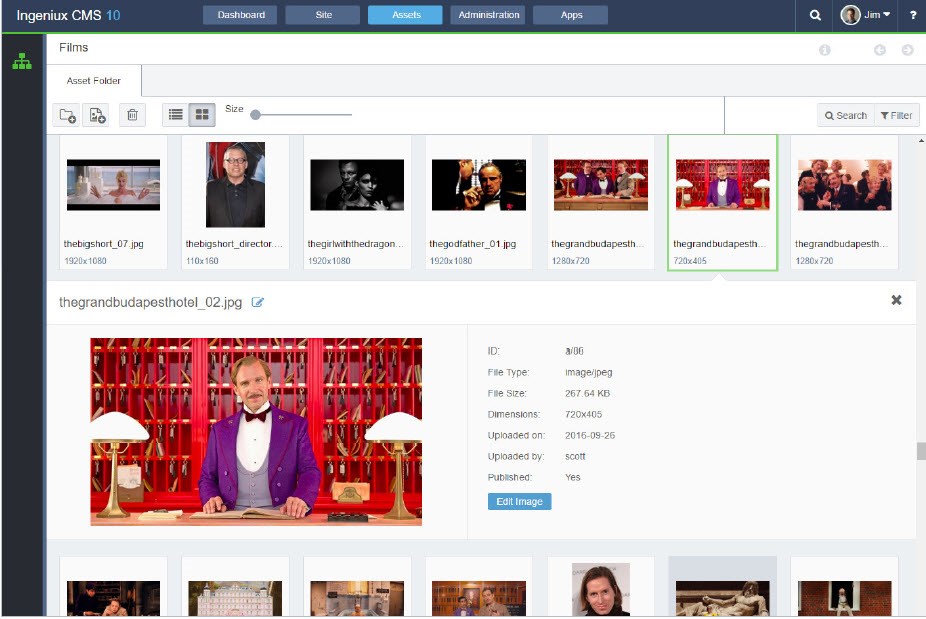Select the highlighted 720x405 Grand Budapest thumbnail
This screenshot has width=926, height=619.
click(722, 185)
